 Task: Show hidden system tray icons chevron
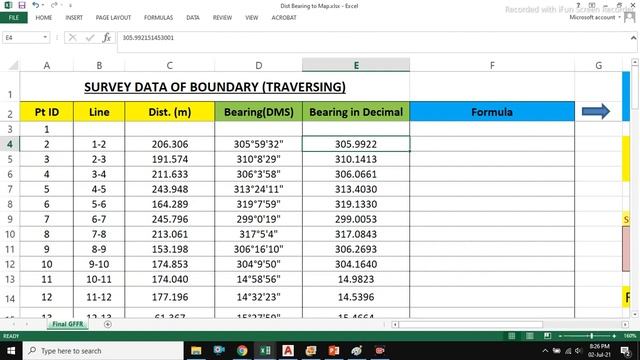(x=545, y=351)
